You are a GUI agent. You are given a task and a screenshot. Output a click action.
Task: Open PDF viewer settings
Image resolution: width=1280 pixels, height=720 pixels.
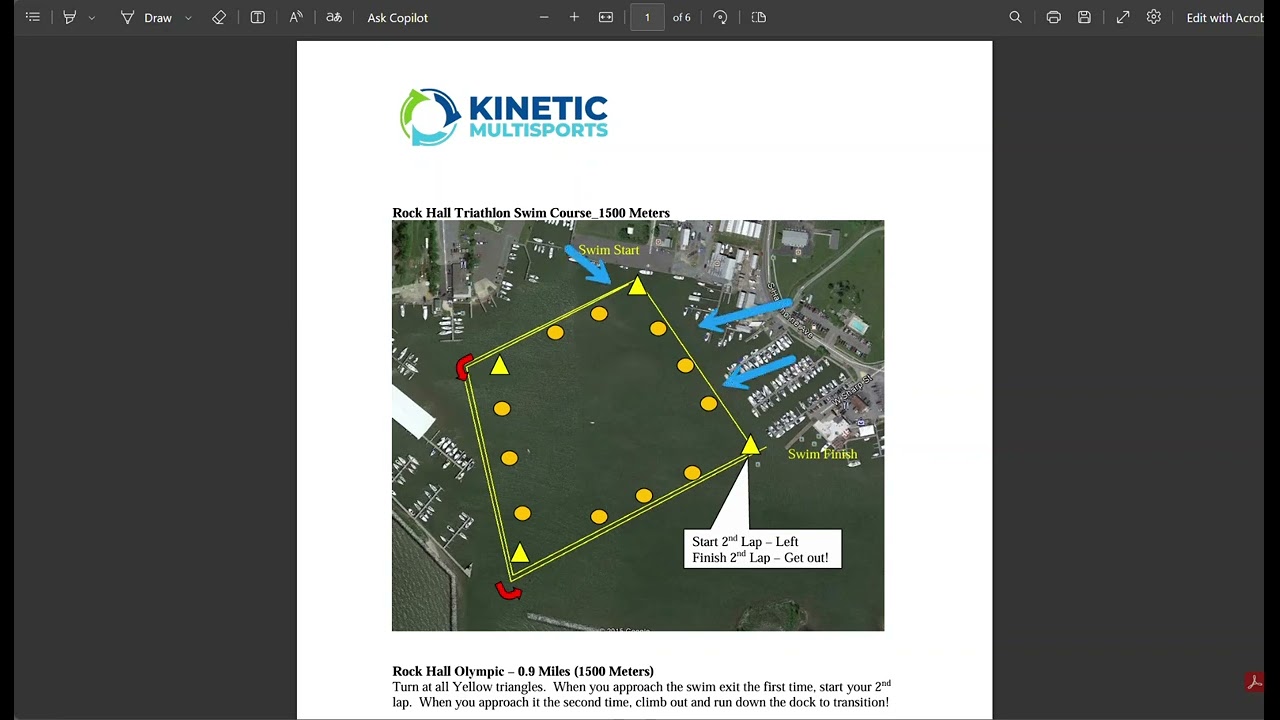(1154, 17)
